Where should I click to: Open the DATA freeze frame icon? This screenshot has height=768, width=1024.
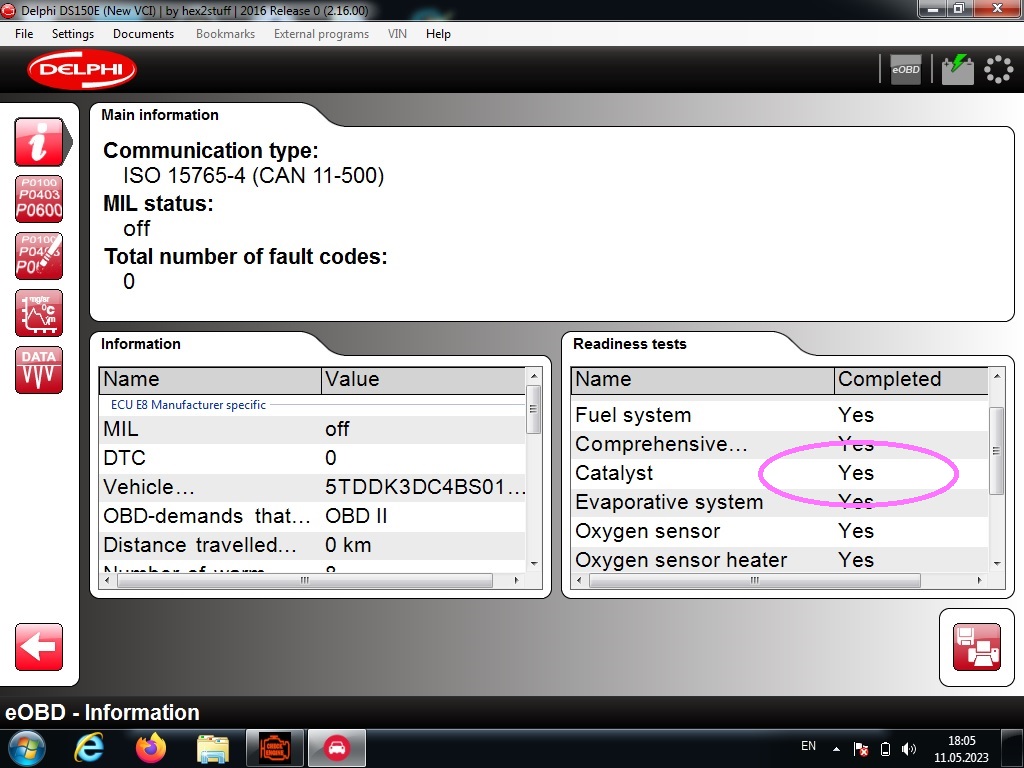coord(39,370)
